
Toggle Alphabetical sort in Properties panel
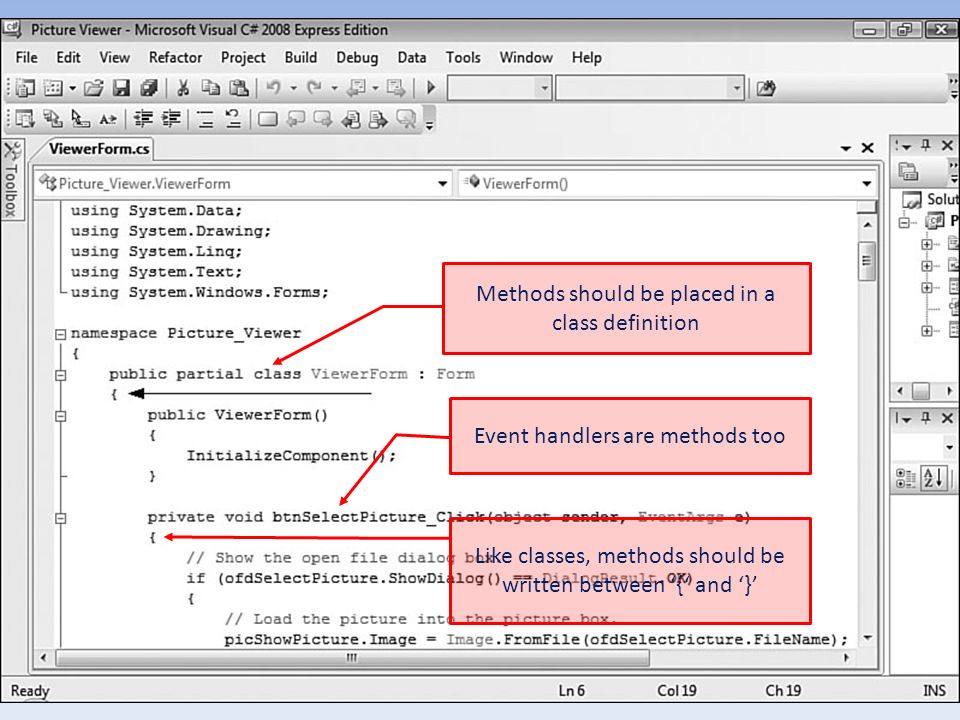pos(934,477)
